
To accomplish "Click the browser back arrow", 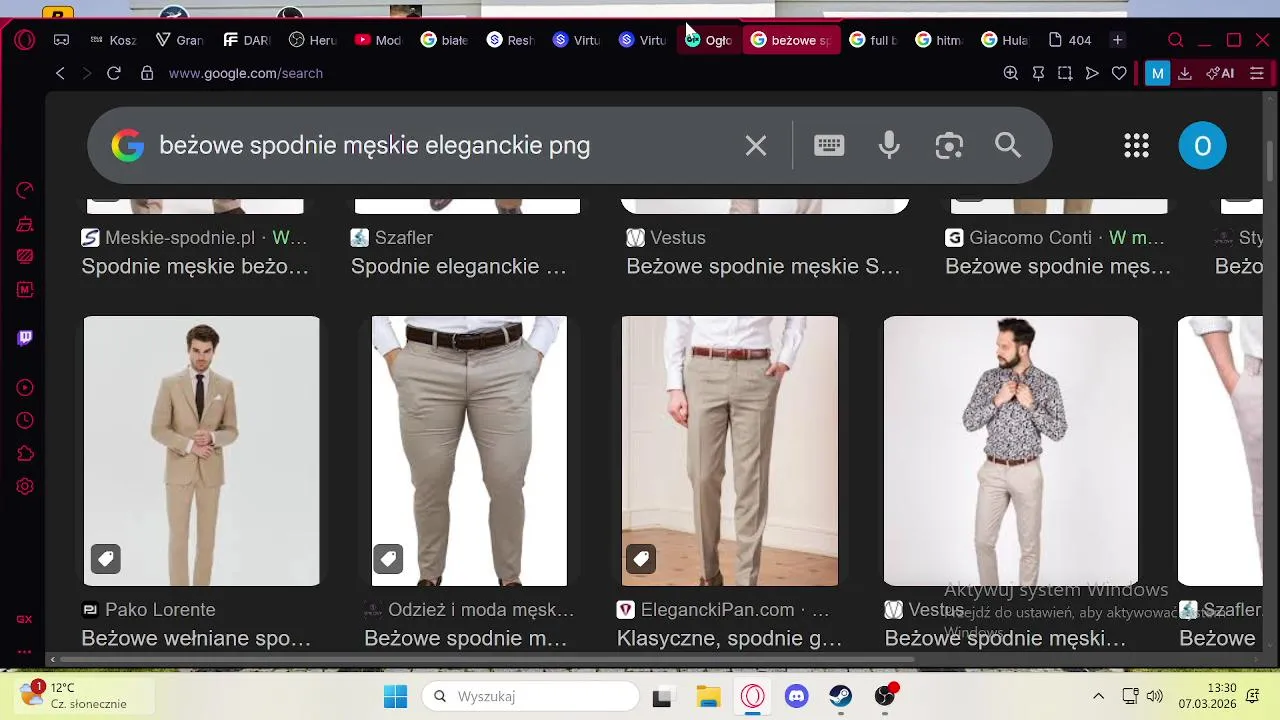I will (x=60, y=73).
